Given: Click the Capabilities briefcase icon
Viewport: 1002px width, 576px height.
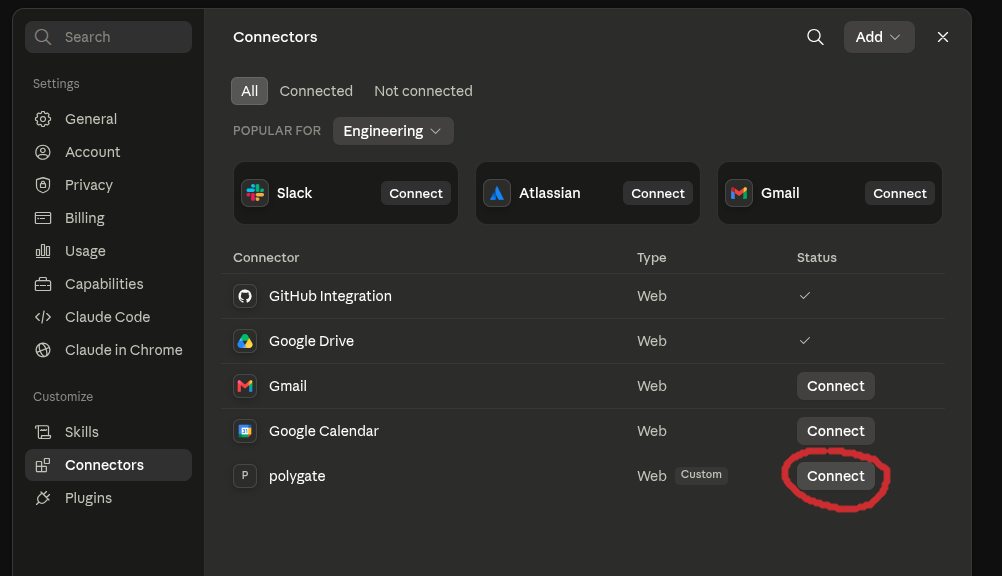Looking at the screenshot, I should pos(43,284).
